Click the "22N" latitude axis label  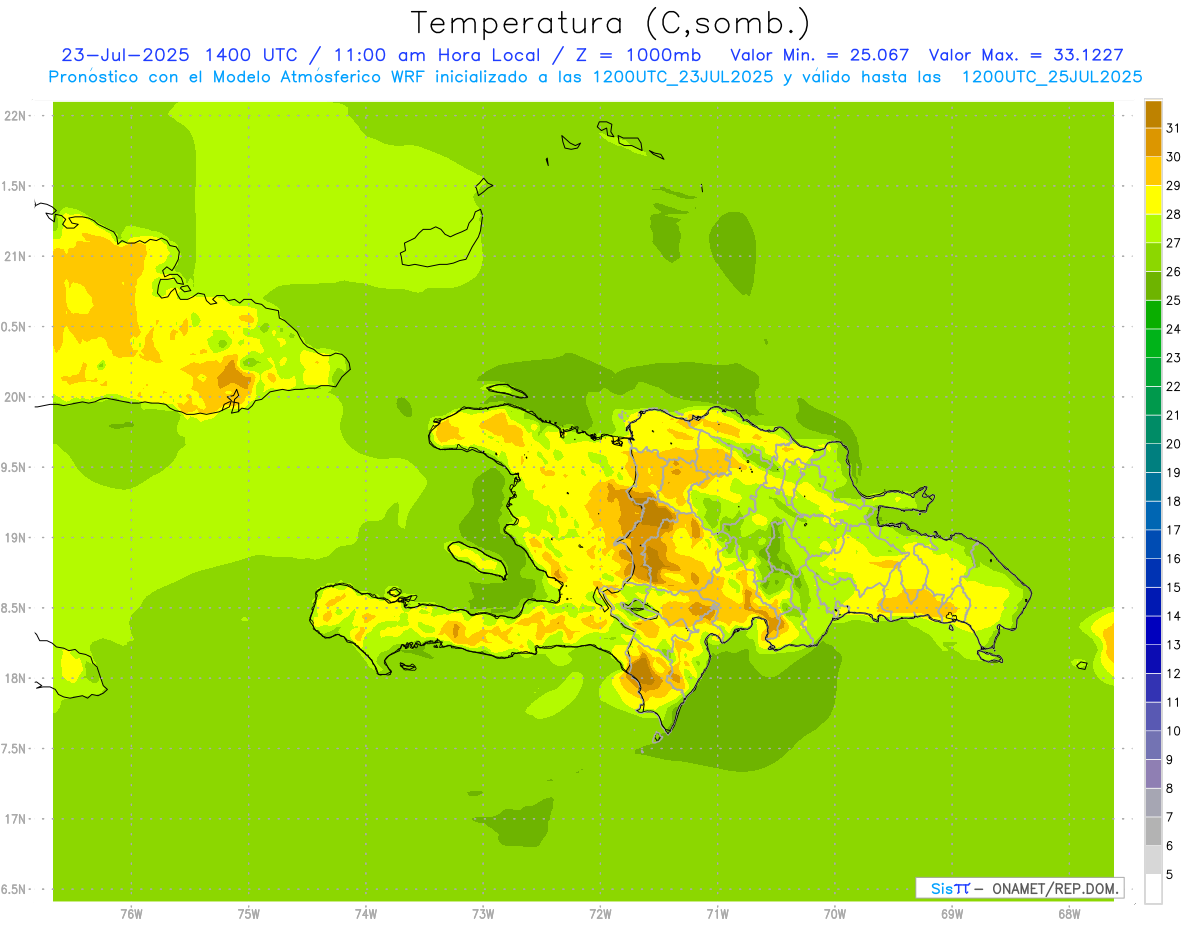click(16, 115)
